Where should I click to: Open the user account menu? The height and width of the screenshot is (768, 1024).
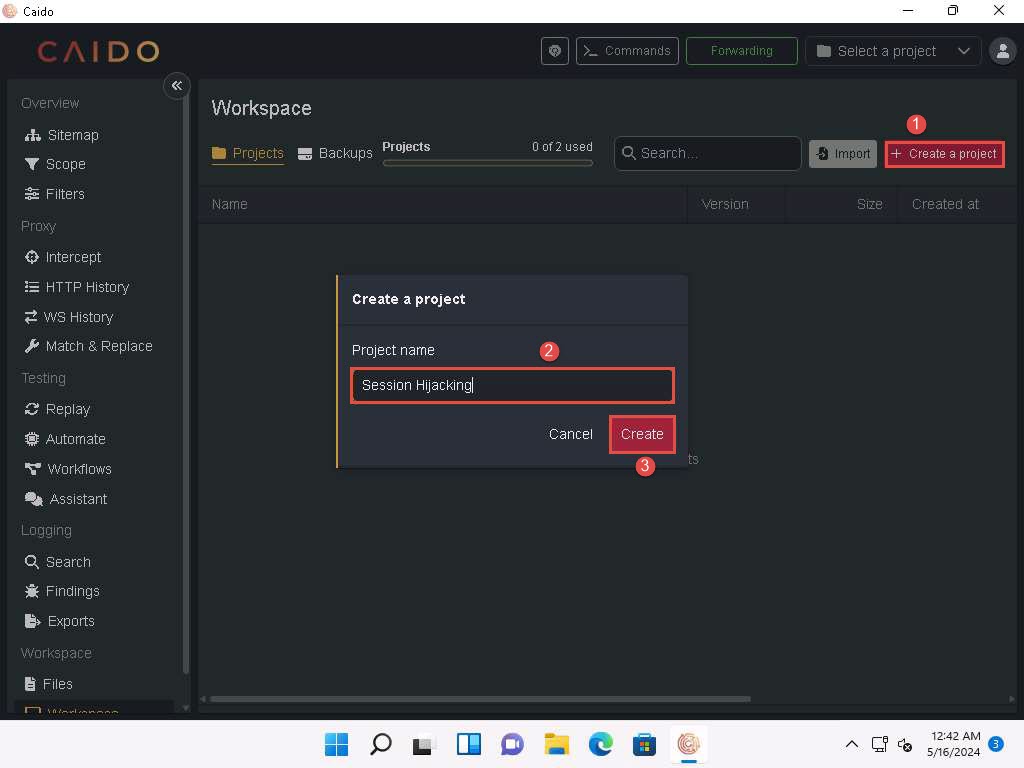(x=1001, y=51)
